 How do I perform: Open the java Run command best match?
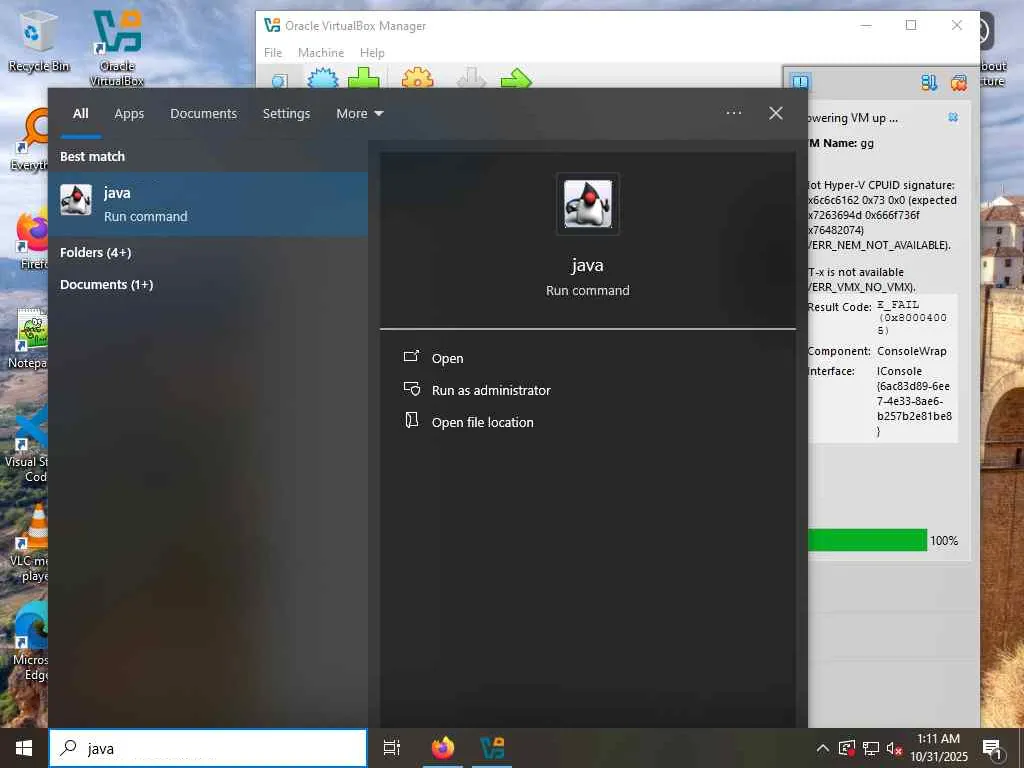(208, 204)
